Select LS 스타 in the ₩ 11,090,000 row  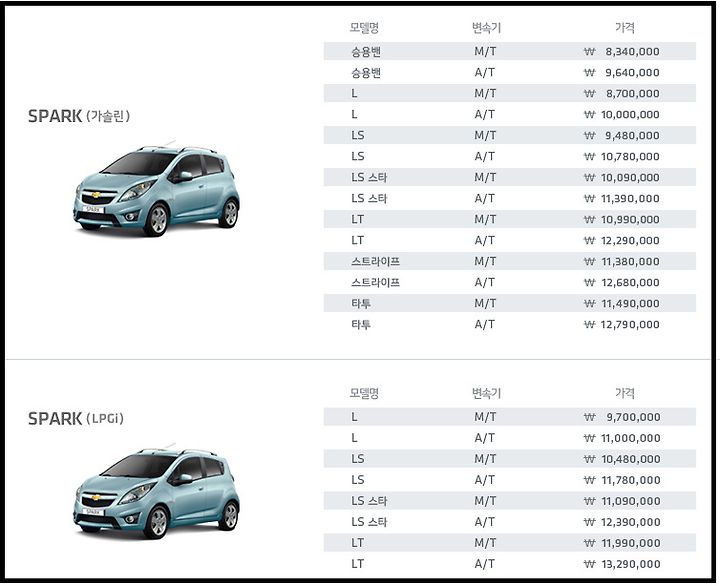coord(369,501)
